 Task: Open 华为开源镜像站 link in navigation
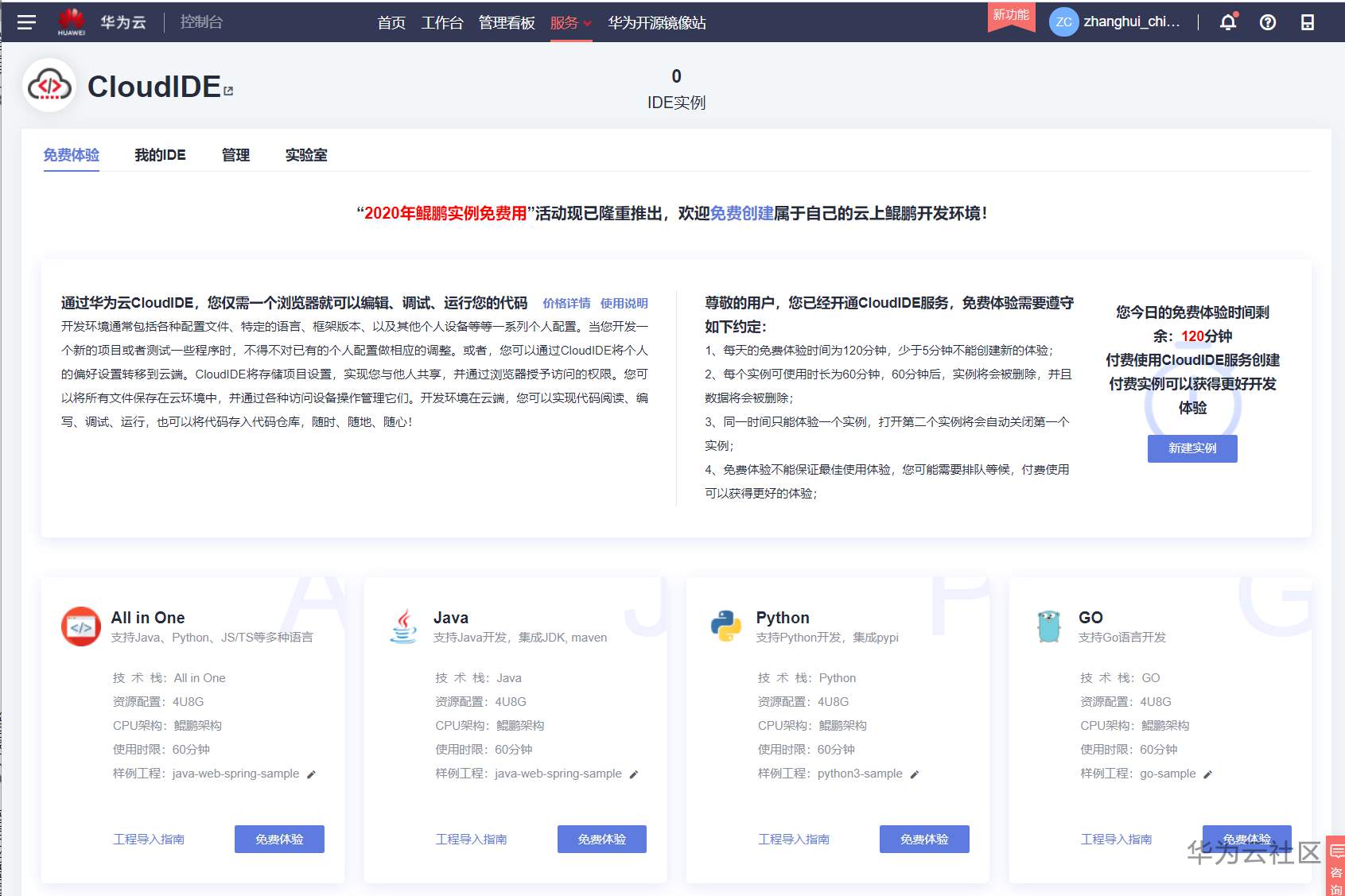tap(657, 23)
